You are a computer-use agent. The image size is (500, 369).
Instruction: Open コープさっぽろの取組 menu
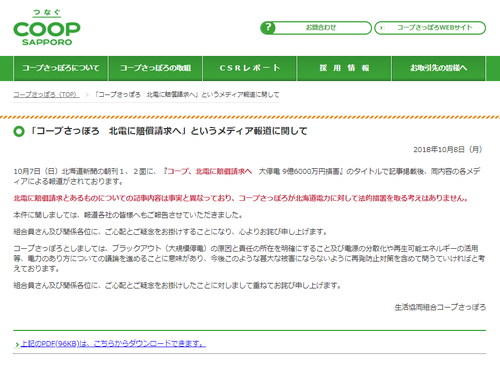coord(155,68)
